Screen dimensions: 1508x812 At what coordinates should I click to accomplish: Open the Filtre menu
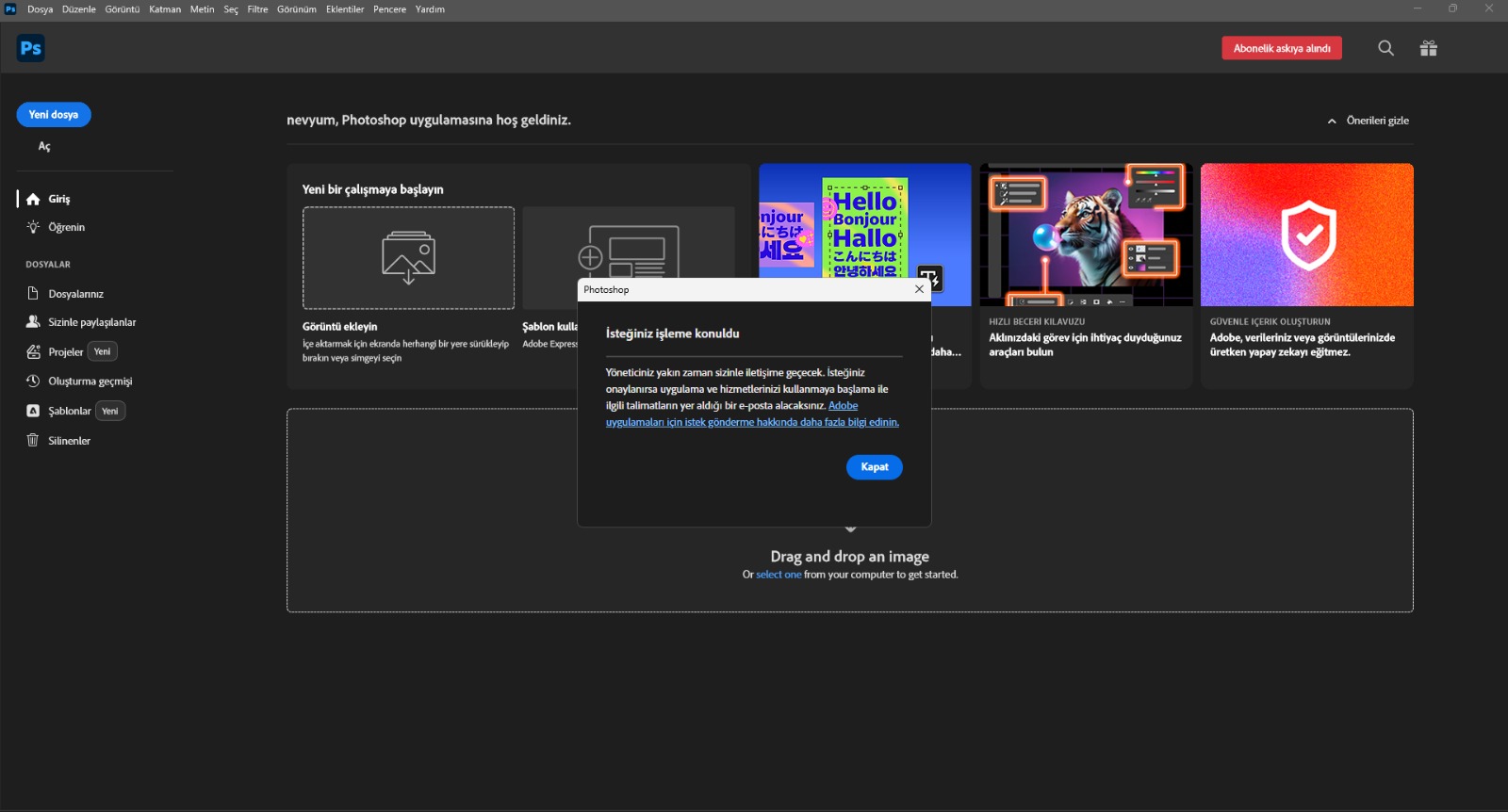(258, 9)
